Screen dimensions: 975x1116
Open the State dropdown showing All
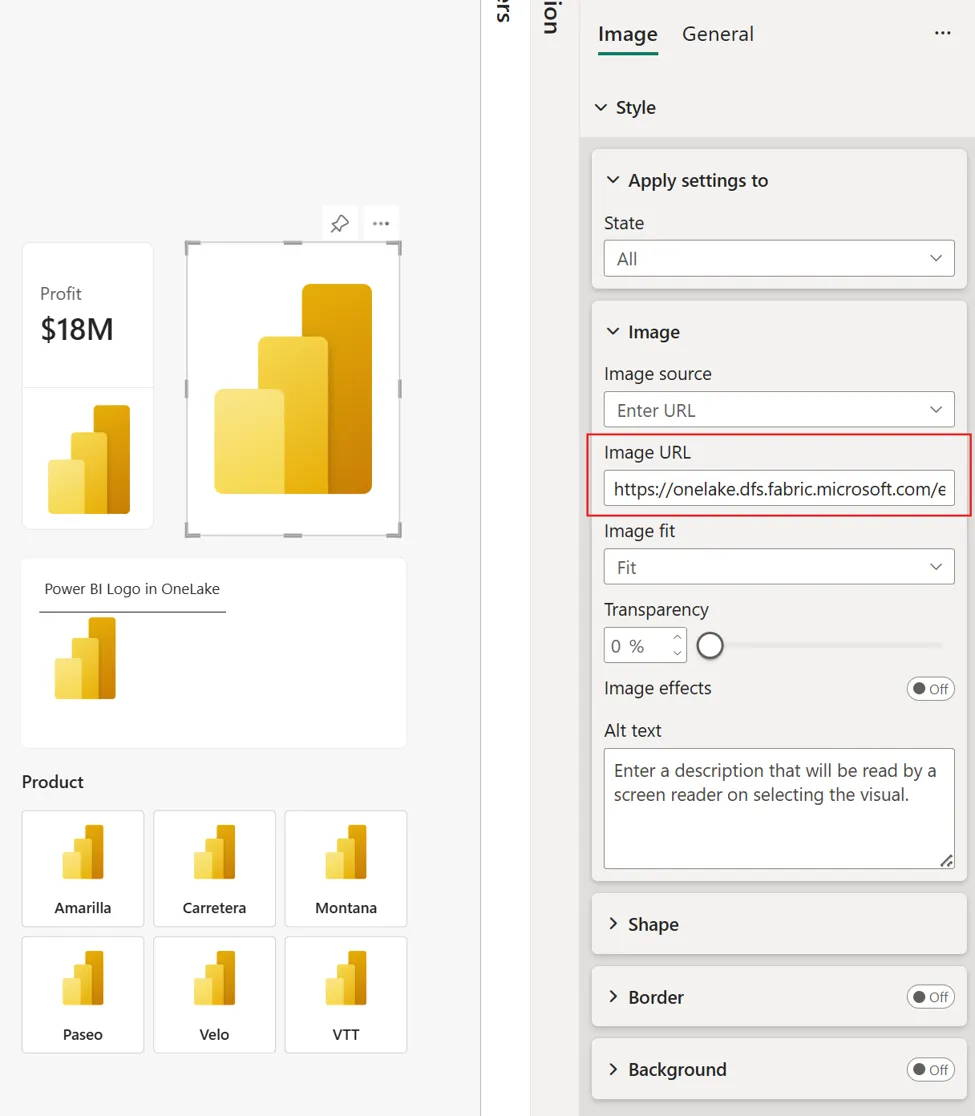(779, 258)
